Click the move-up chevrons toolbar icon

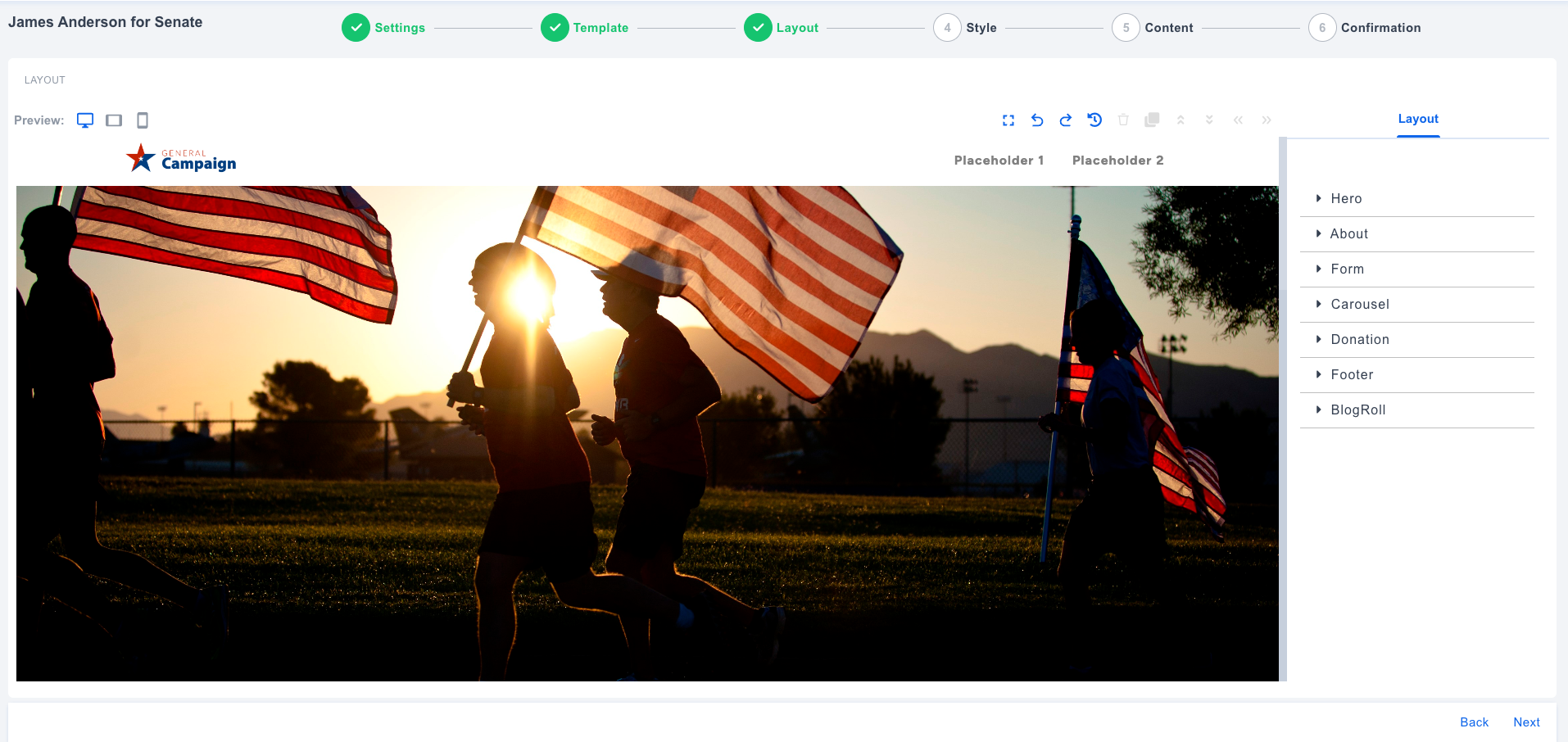pos(1181,120)
